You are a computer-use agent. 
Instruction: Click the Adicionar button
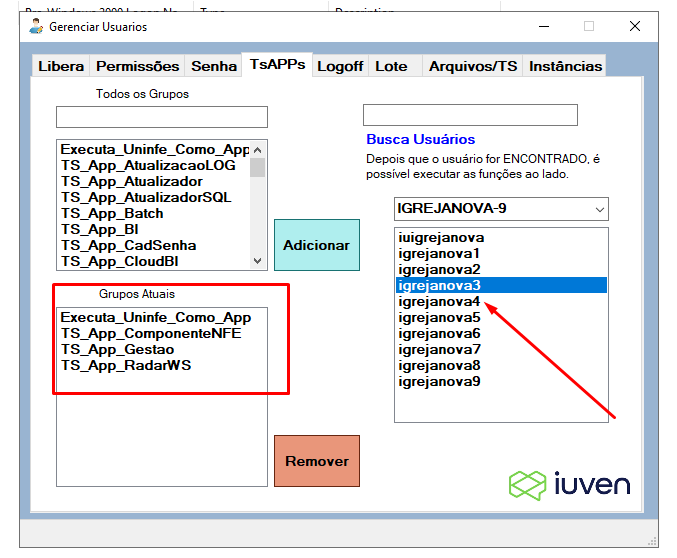pyautogui.click(x=316, y=245)
